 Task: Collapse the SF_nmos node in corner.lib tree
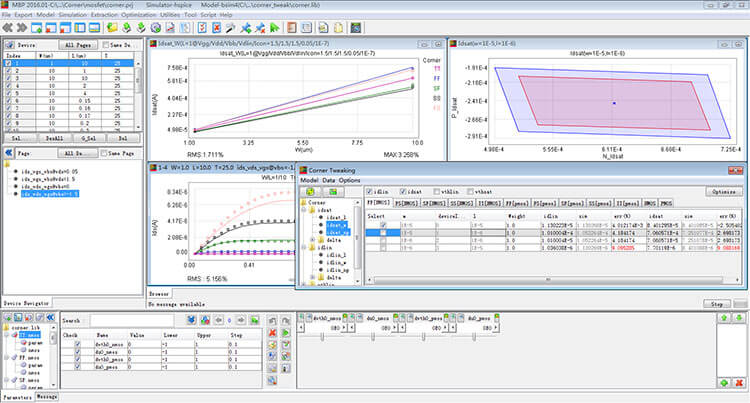7,380
